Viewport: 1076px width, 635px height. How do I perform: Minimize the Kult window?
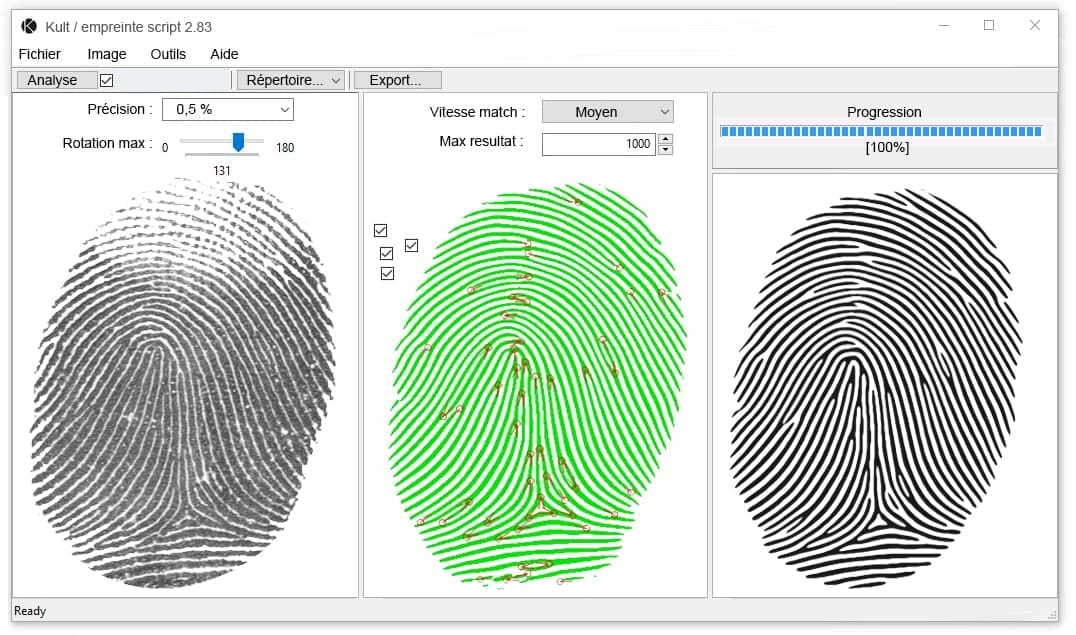[942, 26]
